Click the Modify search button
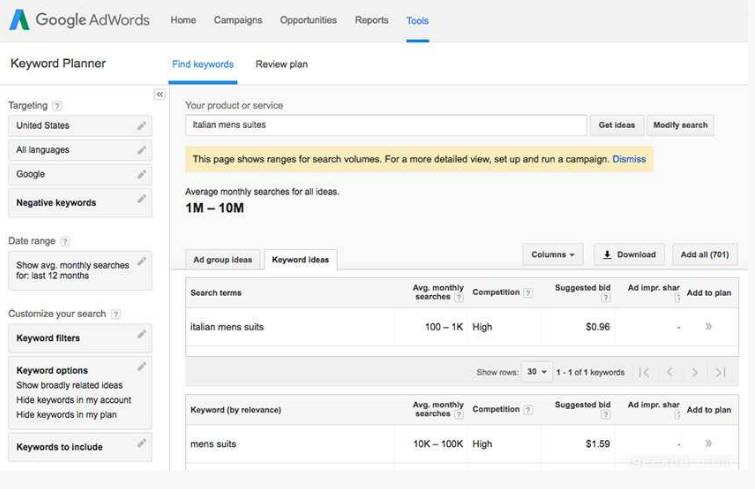 680,125
